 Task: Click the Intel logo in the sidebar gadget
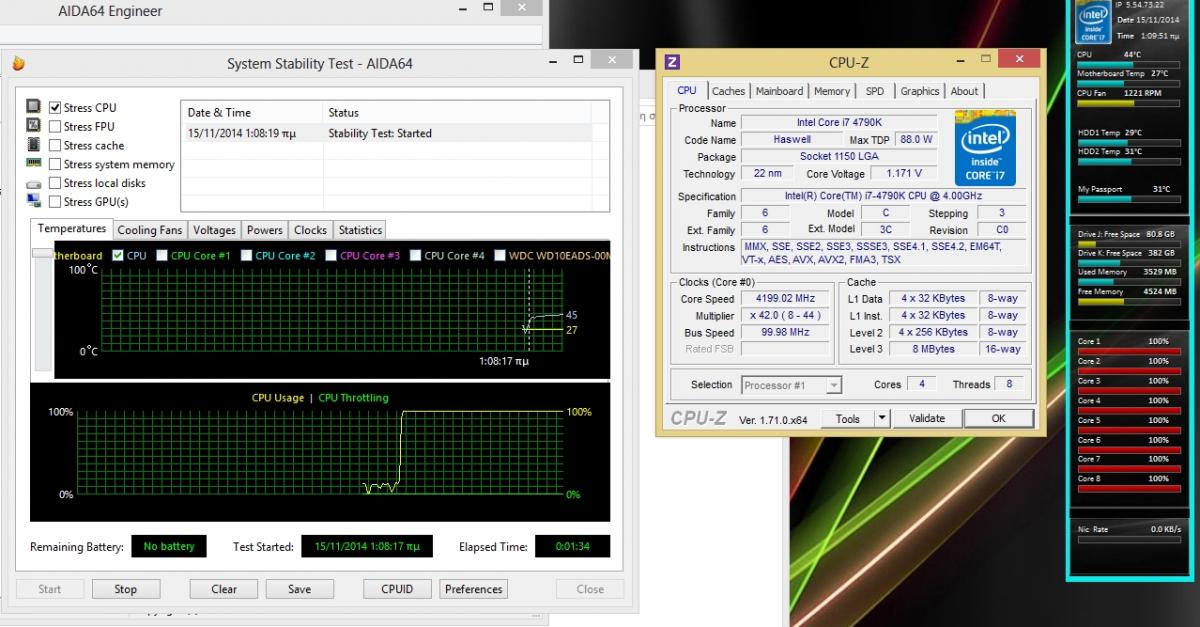point(1094,22)
